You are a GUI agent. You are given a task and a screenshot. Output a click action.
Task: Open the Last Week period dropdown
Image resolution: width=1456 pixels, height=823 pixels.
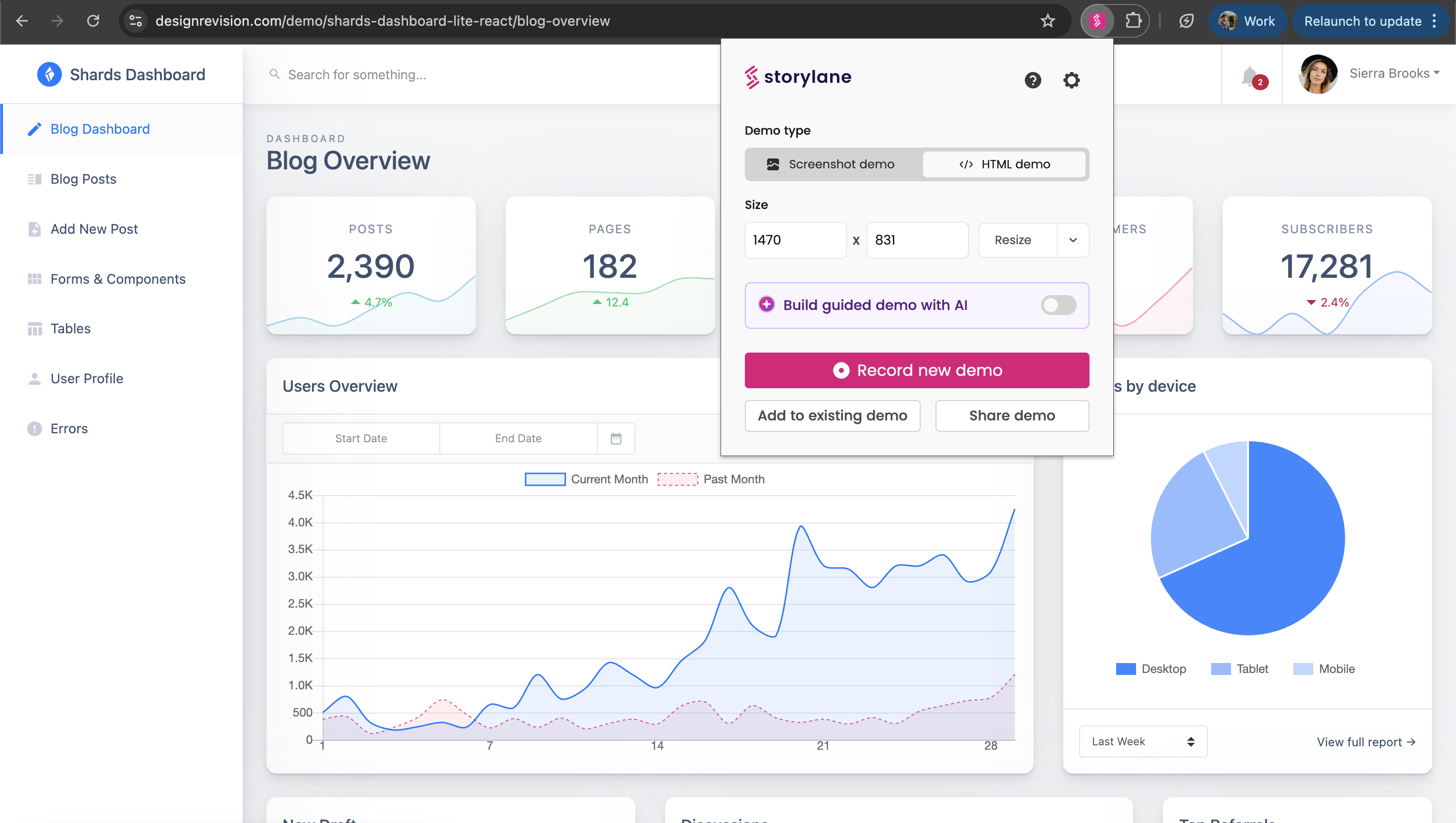pos(1143,742)
